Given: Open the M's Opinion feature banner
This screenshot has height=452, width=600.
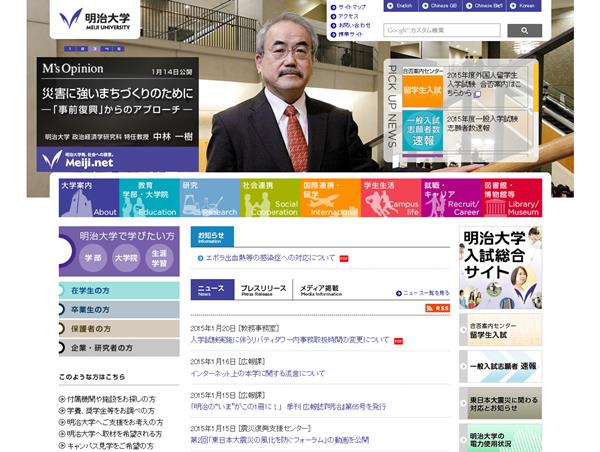Looking at the screenshot, I should coord(117,102).
